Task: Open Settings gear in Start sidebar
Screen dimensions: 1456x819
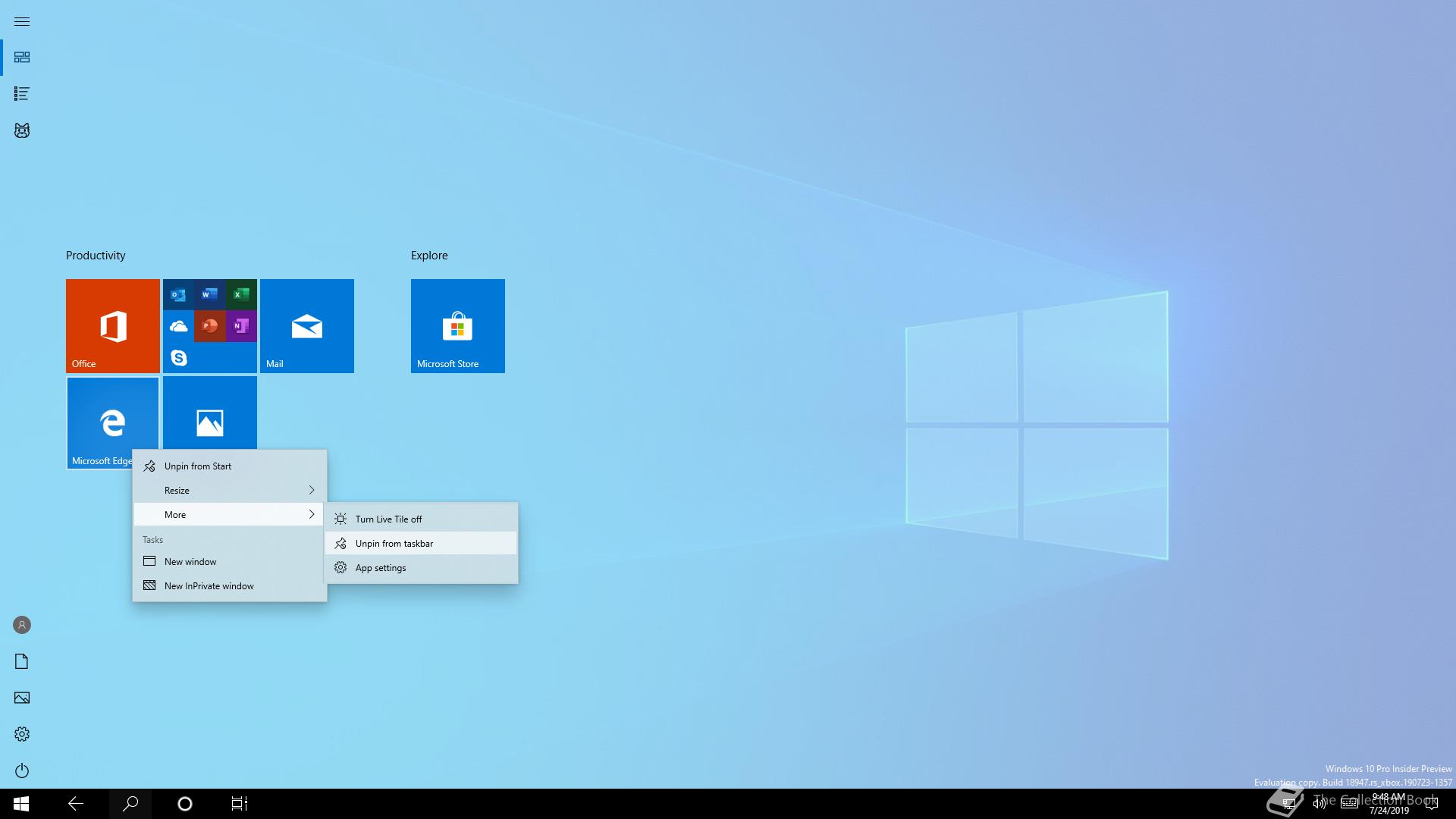Action: (x=22, y=734)
